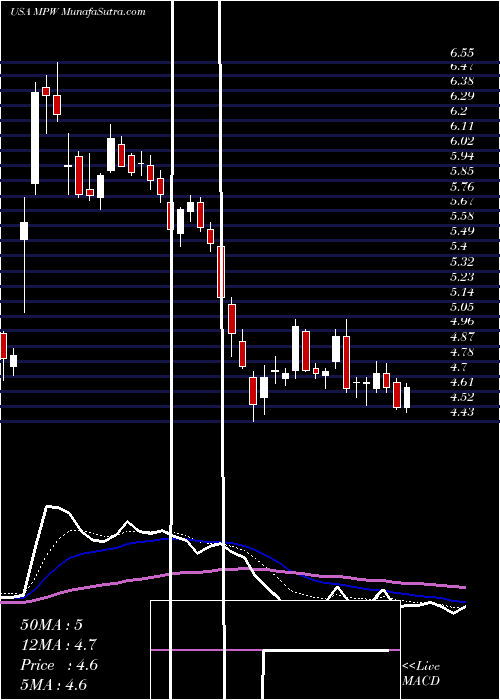
Task: Select the tall white candle reaching 6.29
Action: pos(35,138)
